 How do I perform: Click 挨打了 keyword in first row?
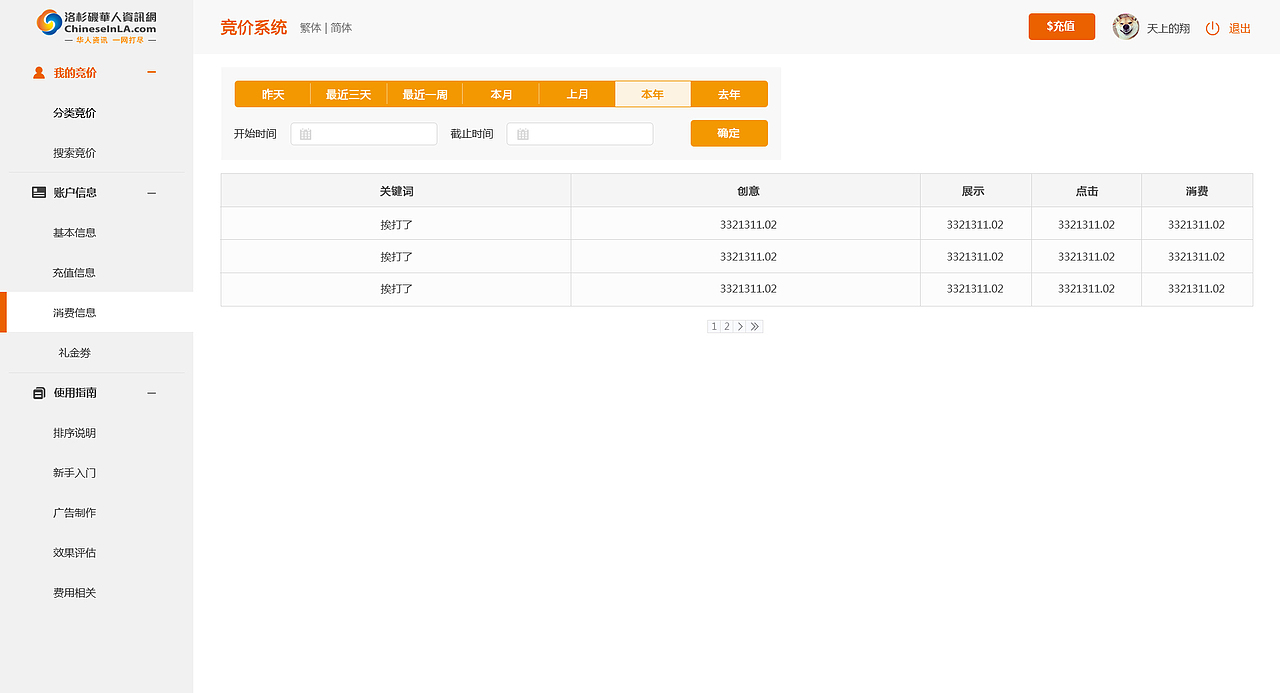pyautogui.click(x=396, y=225)
